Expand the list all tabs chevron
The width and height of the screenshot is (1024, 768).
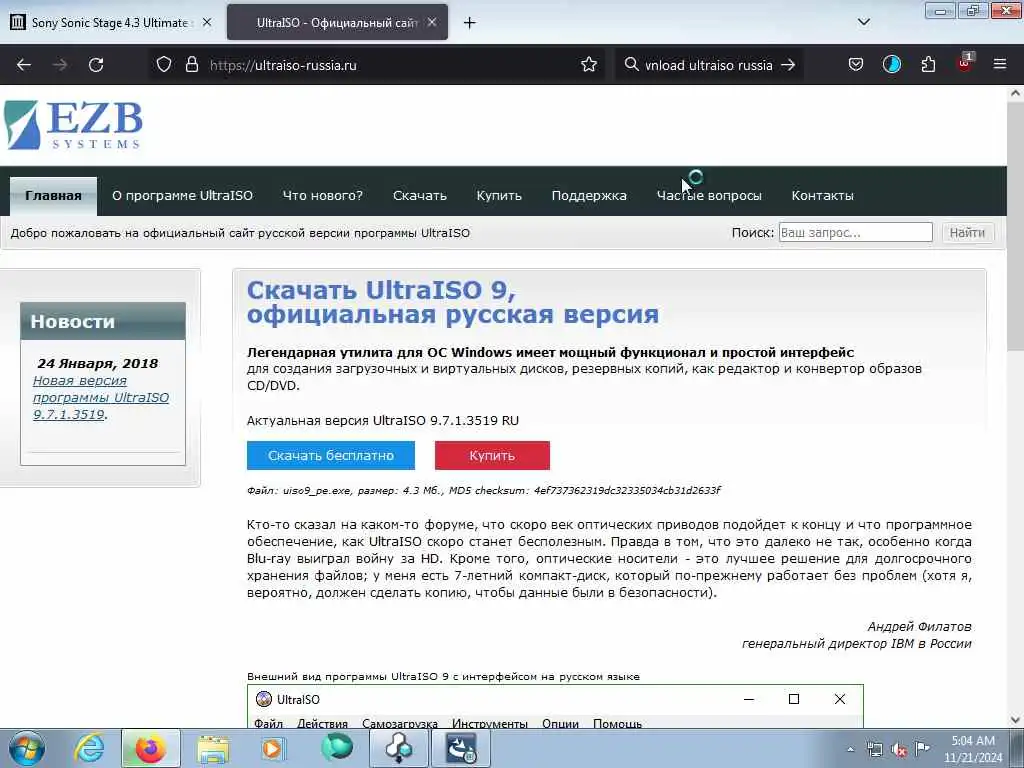[863, 22]
